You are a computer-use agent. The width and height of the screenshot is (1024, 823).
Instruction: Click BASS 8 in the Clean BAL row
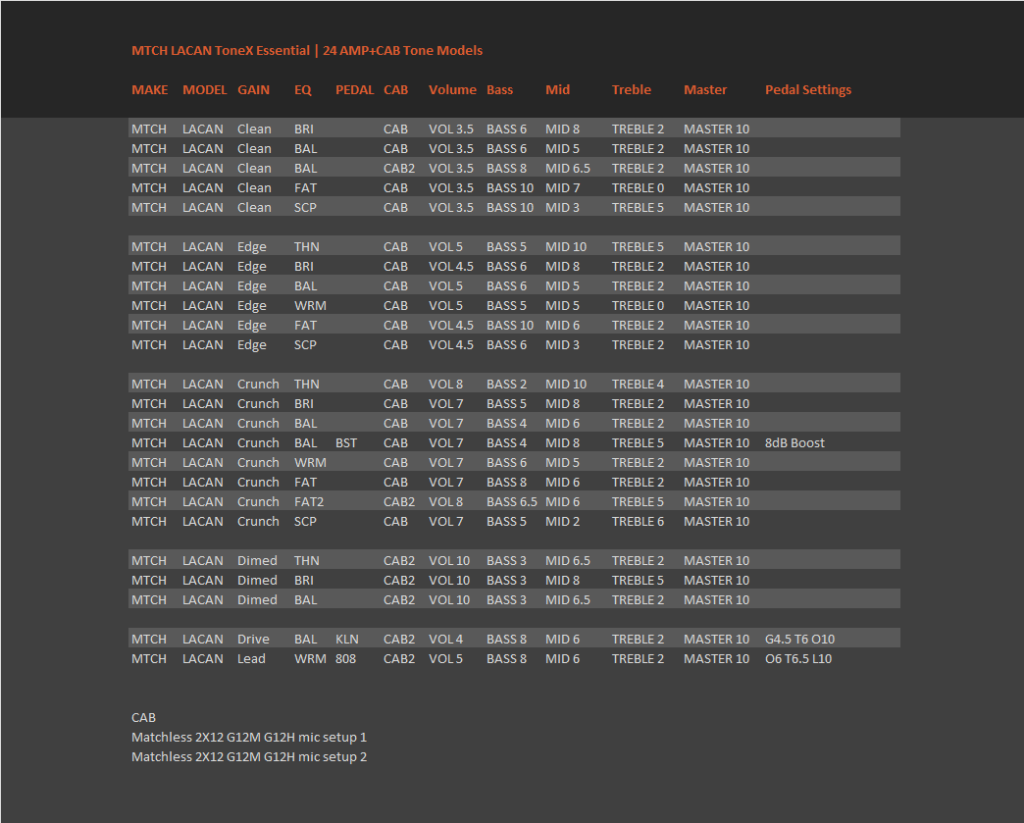[506, 169]
